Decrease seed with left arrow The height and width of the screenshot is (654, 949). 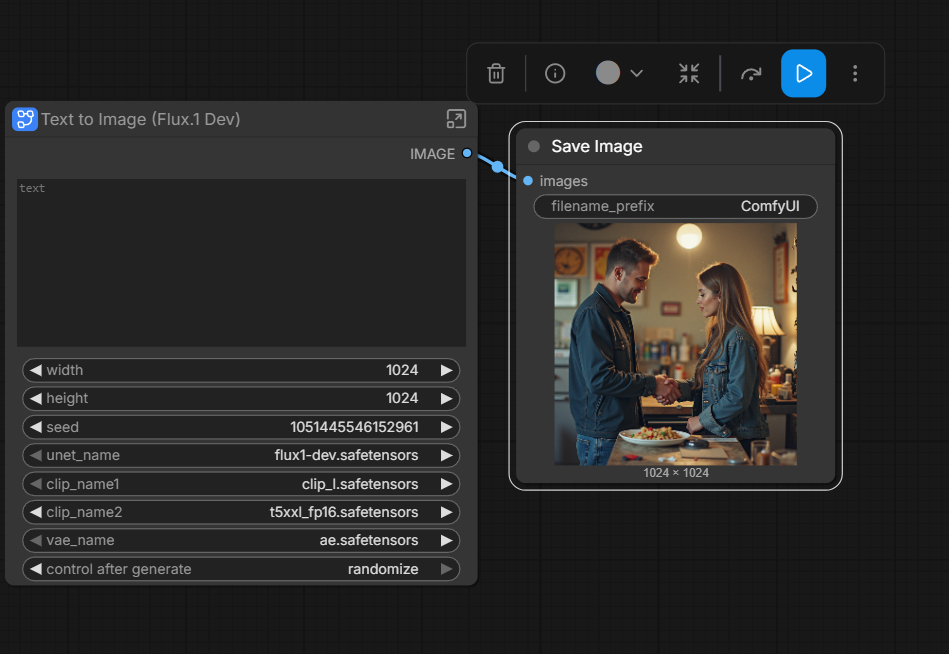[x=36, y=427]
